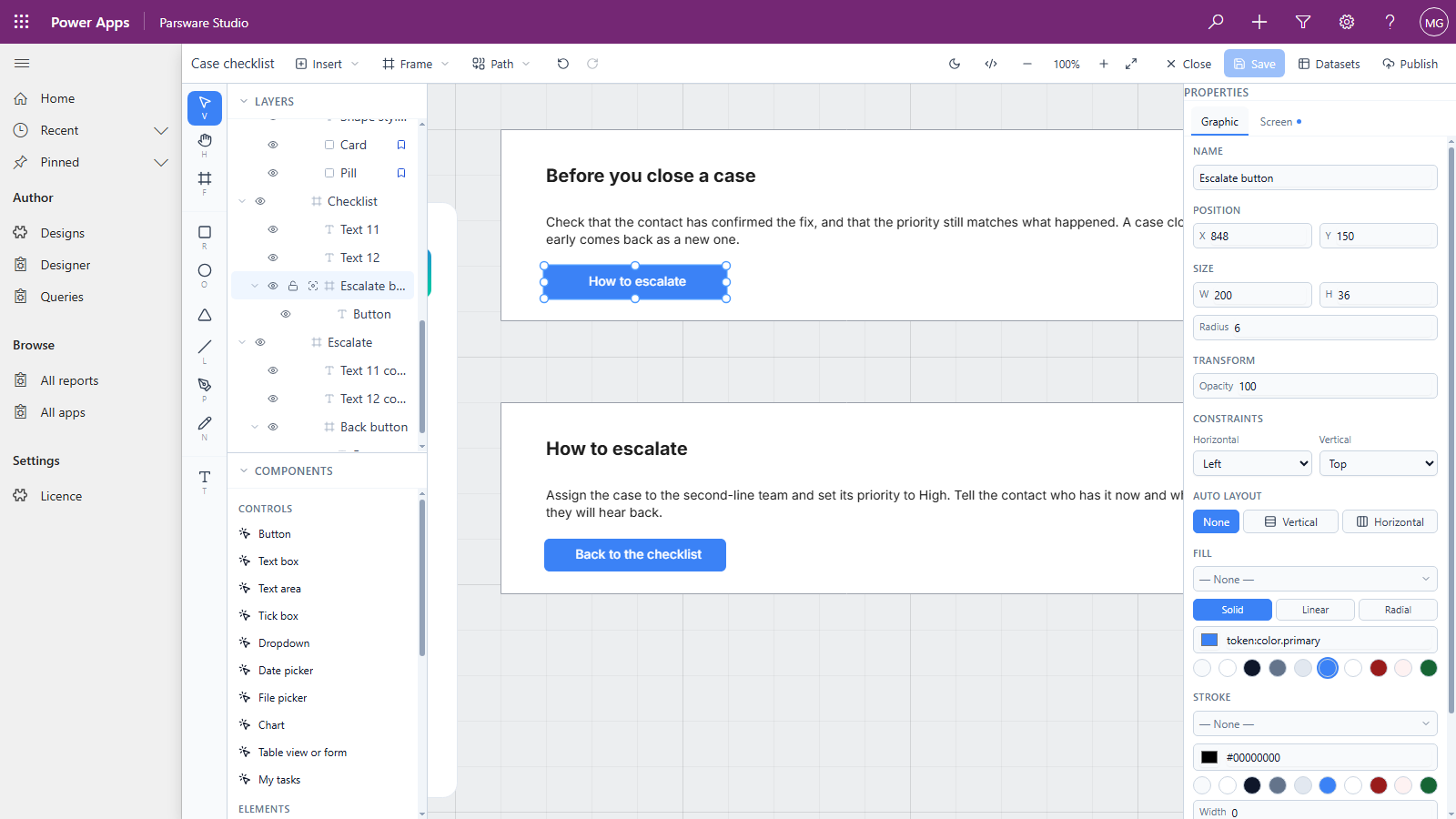Click the Undo arrow
This screenshot has height=819, width=1456.
563,64
